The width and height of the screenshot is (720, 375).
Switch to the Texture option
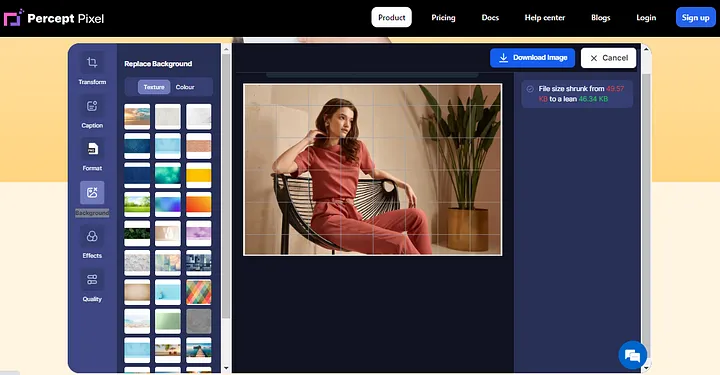tap(154, 87)
